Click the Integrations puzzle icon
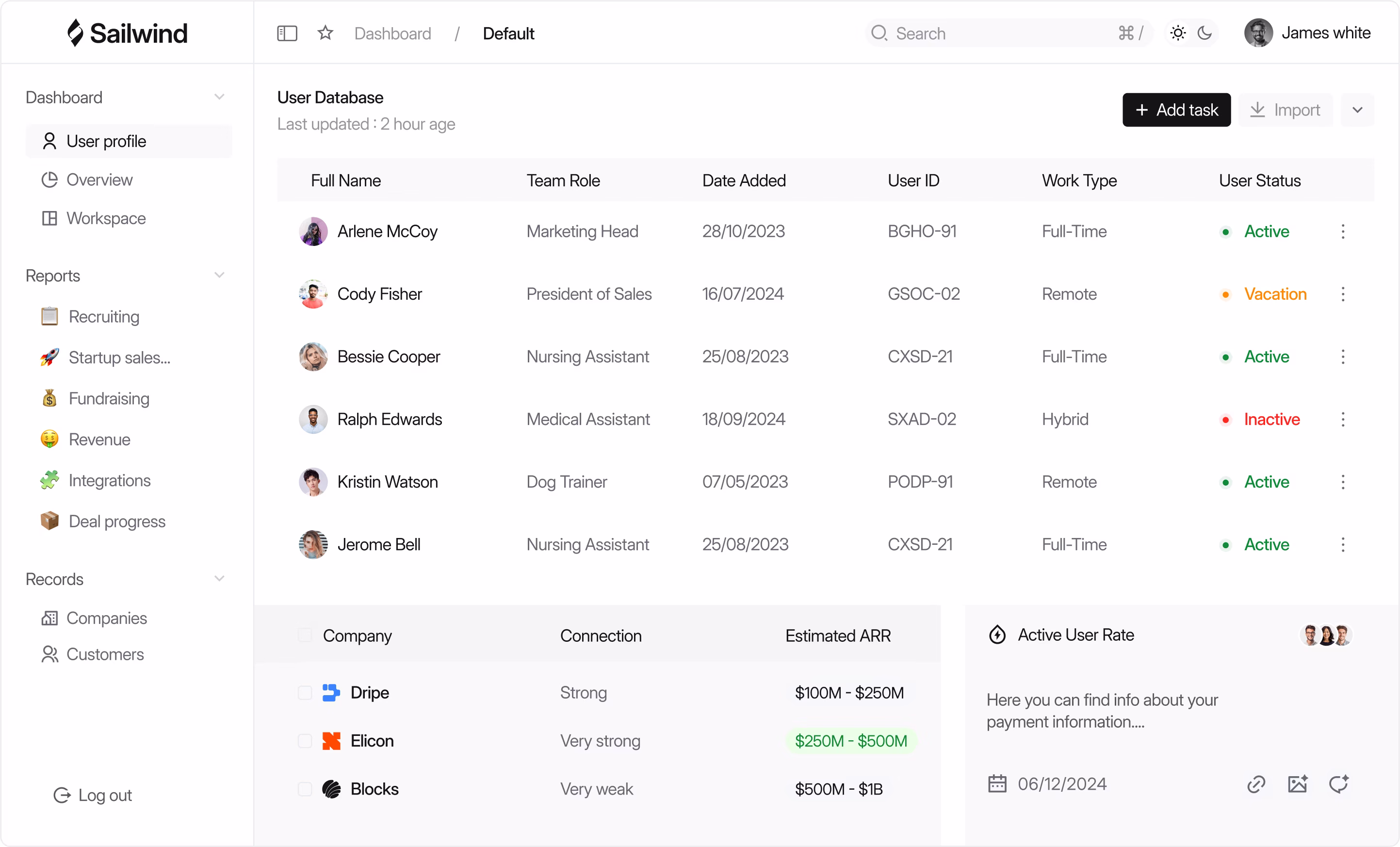Image resolution: width=1400 pixels, height=847 pixels. 49,480
